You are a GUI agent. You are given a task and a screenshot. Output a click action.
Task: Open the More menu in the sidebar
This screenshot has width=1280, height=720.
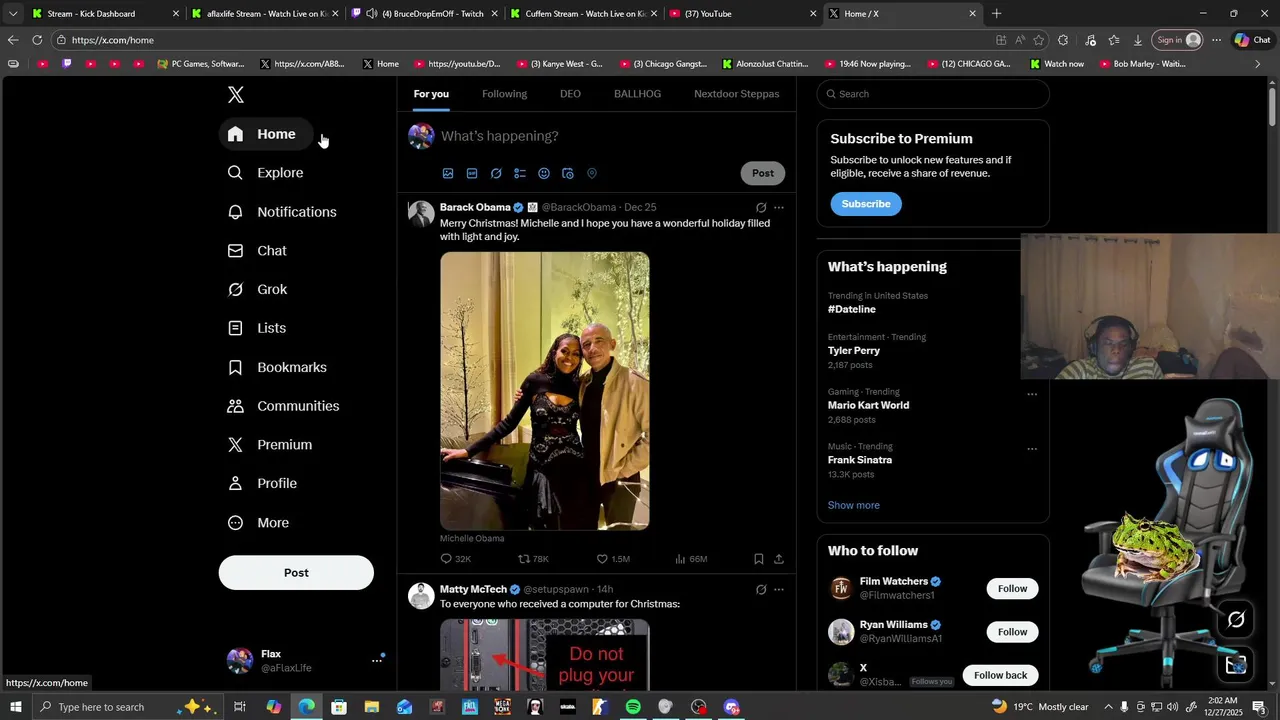coord(259,523)
